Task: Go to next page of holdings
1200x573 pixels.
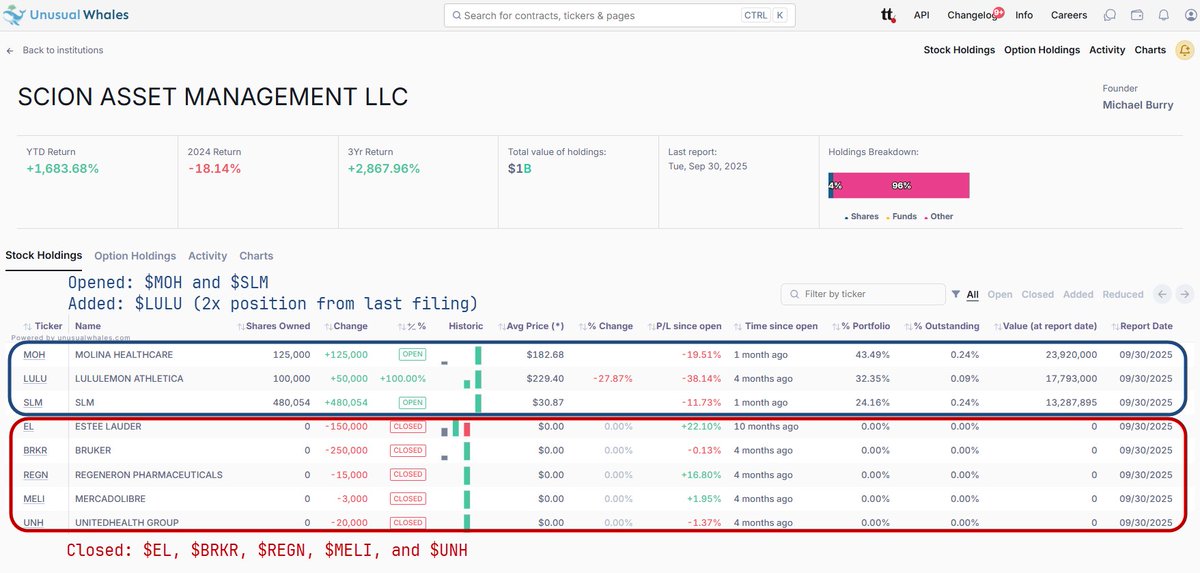Action: click(x=1184, y=294)
